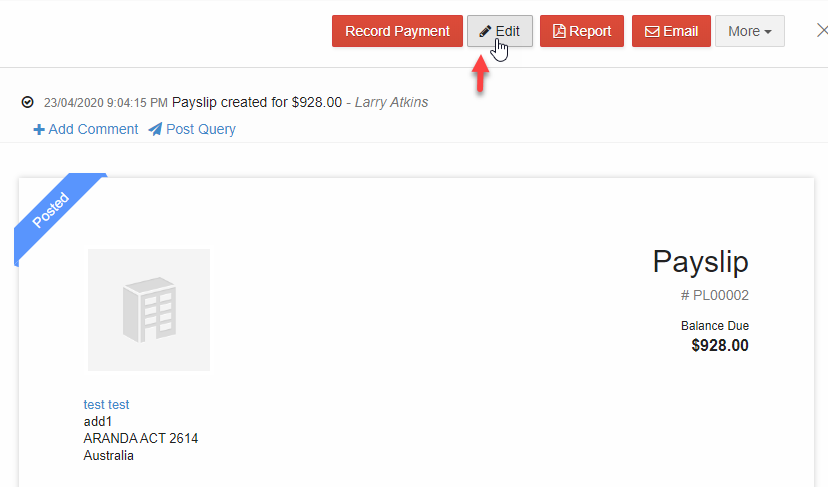The width and height of the screenshot is (828, 487).
Task: Click the pencil icon on Edit
Action: point(485,32)
